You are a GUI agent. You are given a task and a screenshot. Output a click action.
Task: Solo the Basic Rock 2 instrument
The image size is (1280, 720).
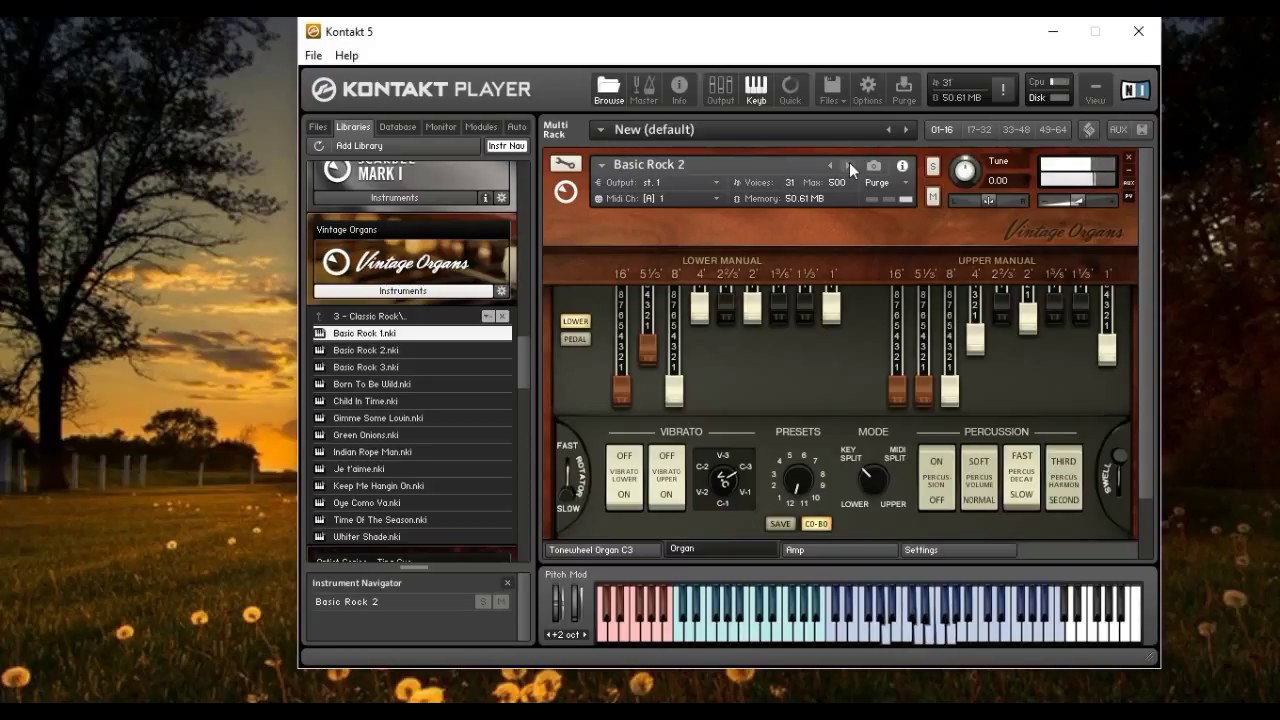pyautogui.click(x=933, y=166)
